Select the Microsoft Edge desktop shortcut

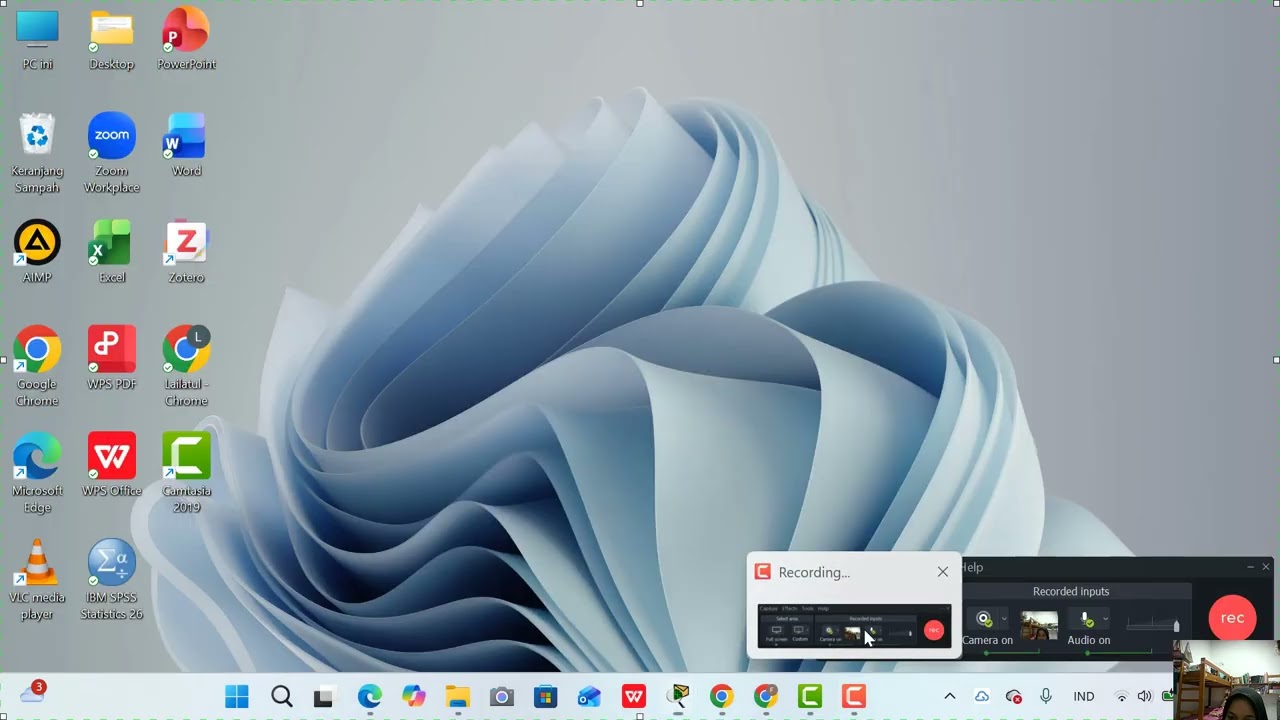tap(37, 473)
